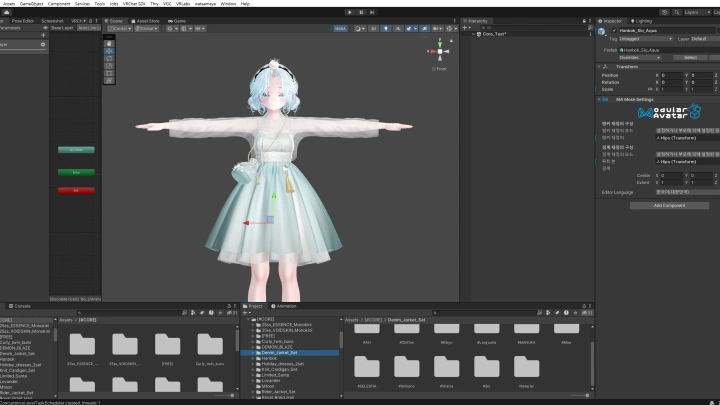Click the Entry state node in animator

click(76, 173)
